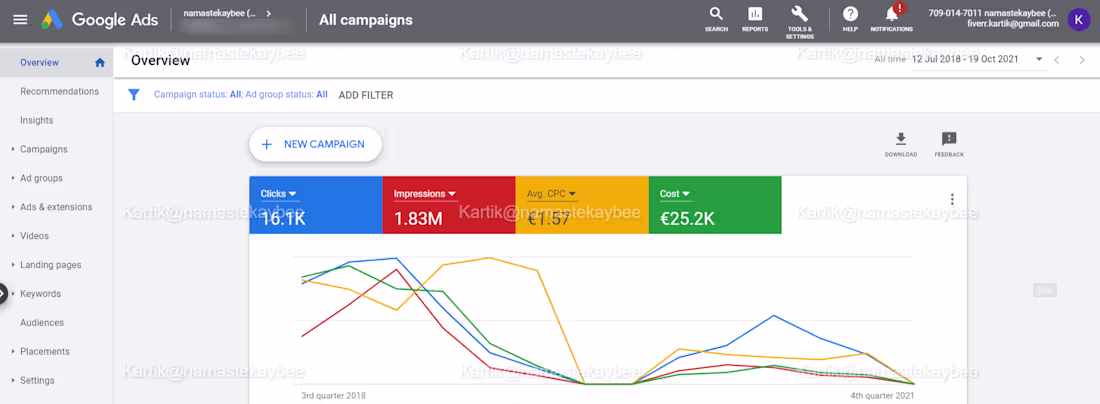
Task: Click the black sidebar collapse arrow button
Action: (3, 294)
